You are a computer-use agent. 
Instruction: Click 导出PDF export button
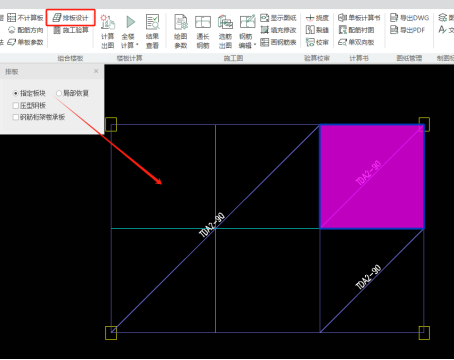tap(408, 30)
